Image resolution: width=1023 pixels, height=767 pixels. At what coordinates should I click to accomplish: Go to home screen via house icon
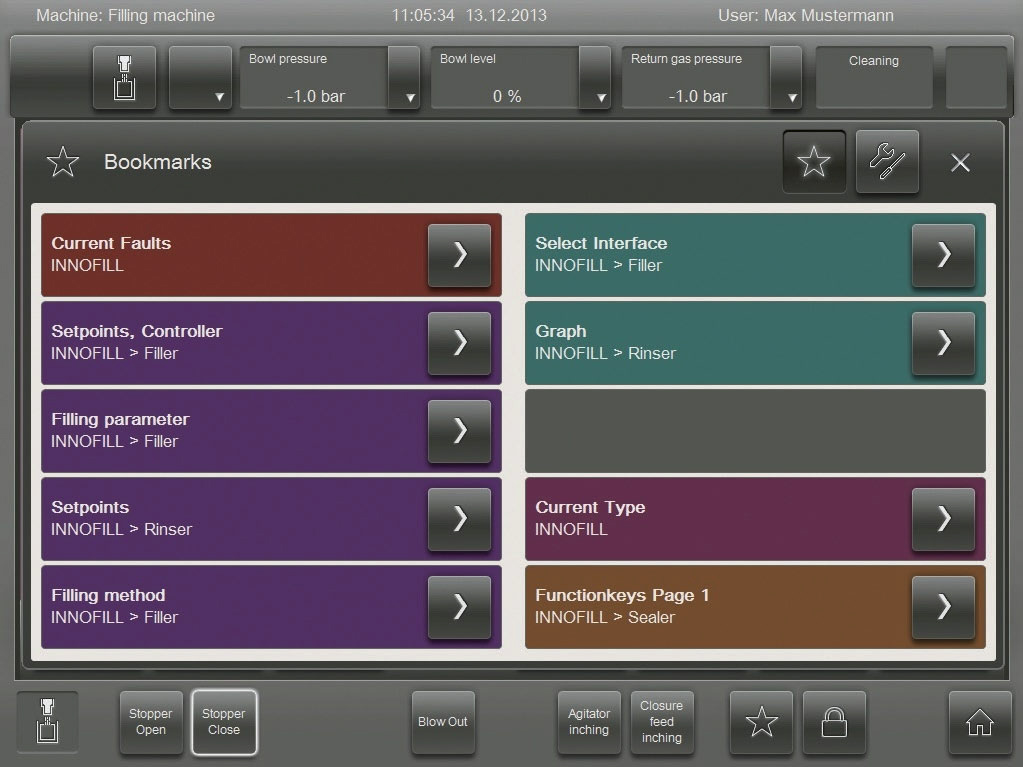click(980, 722)
